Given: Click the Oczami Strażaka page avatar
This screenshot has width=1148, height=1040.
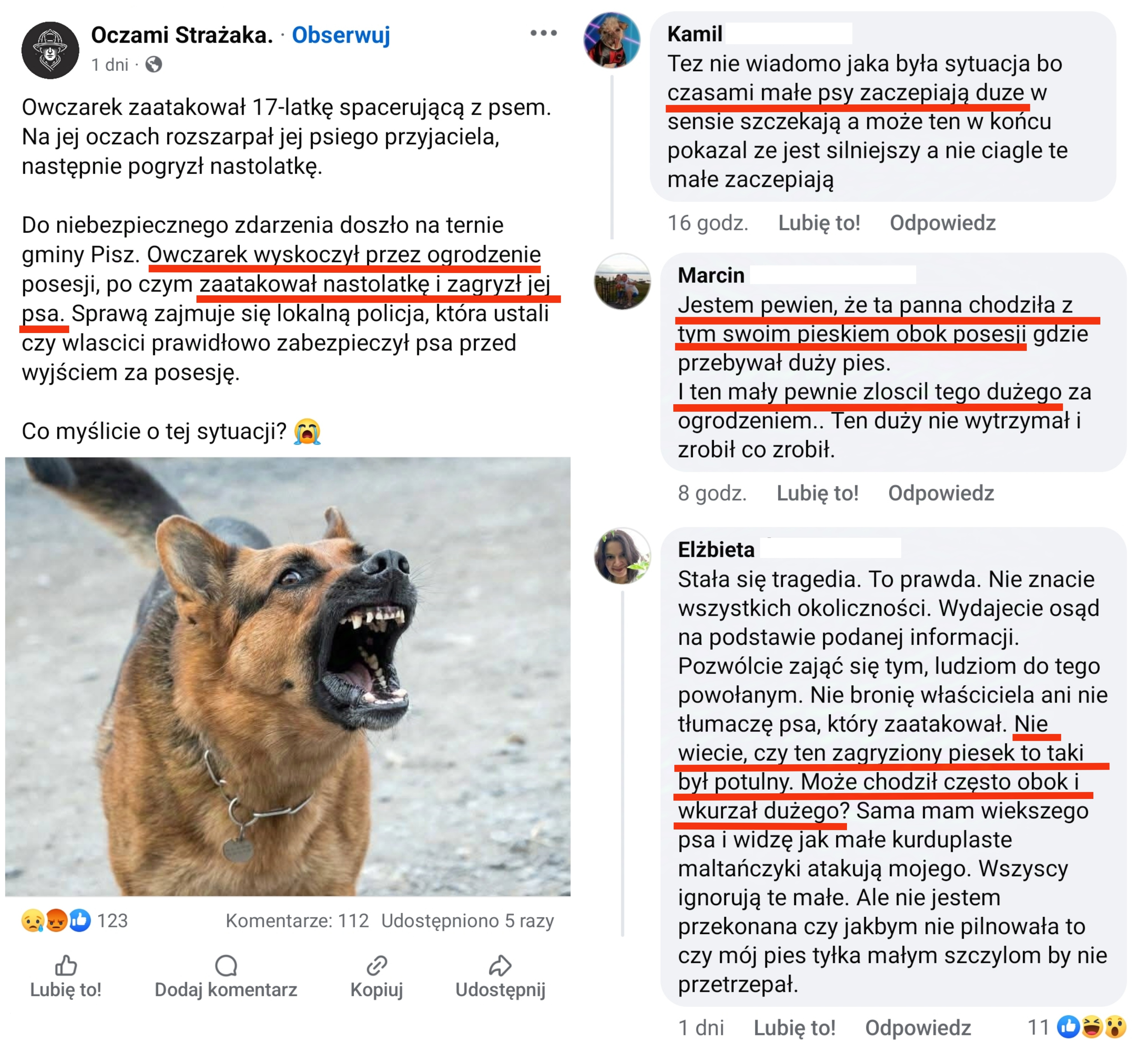Looking at the screenshot, I should [50, 50].
